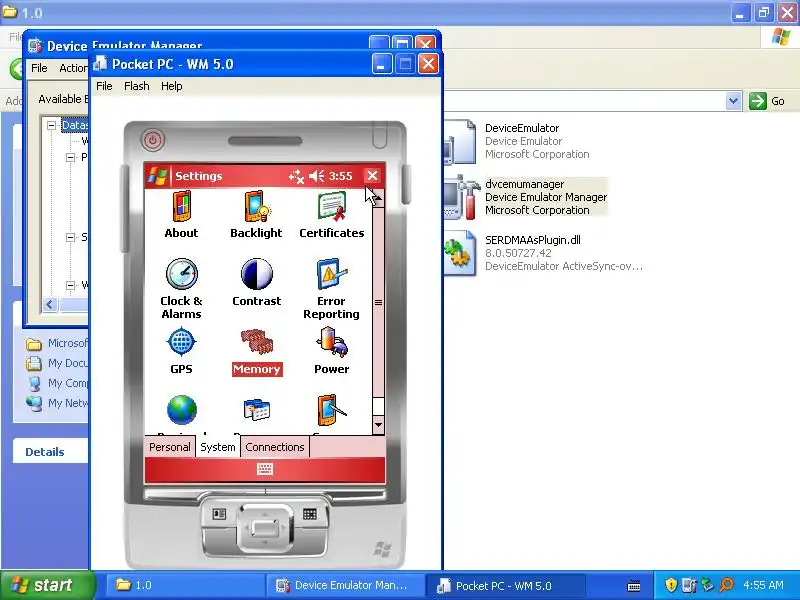Viewport: 800px width, 600px height.
Task: Click Settings scrollbar down arrow
Action: [x=379, y=424]
